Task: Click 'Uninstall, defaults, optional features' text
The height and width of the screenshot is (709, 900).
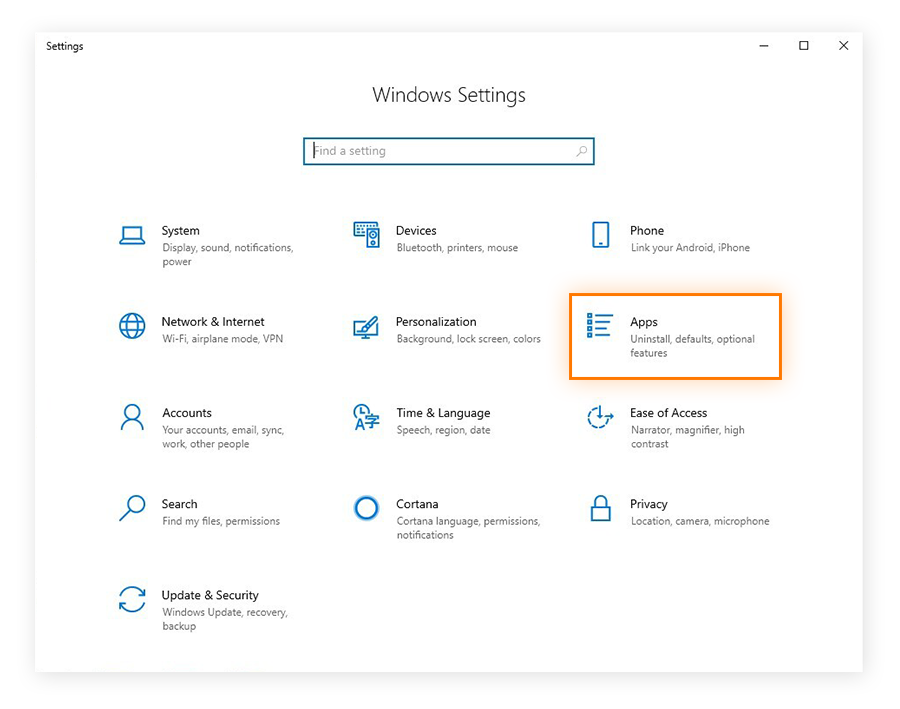Action: (693, 346)
